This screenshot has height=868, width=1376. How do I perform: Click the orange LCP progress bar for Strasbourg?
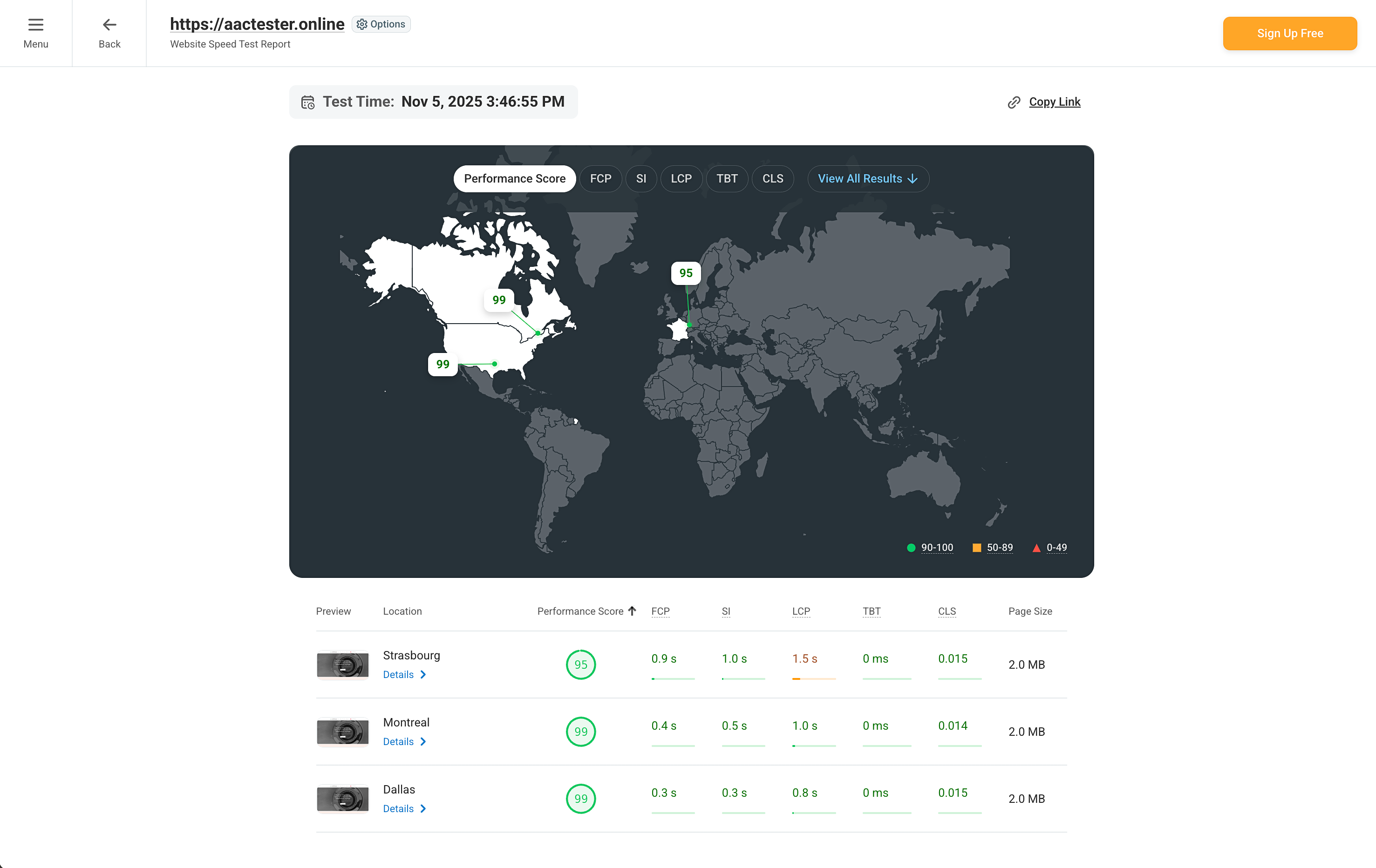[x=814, y=680]
